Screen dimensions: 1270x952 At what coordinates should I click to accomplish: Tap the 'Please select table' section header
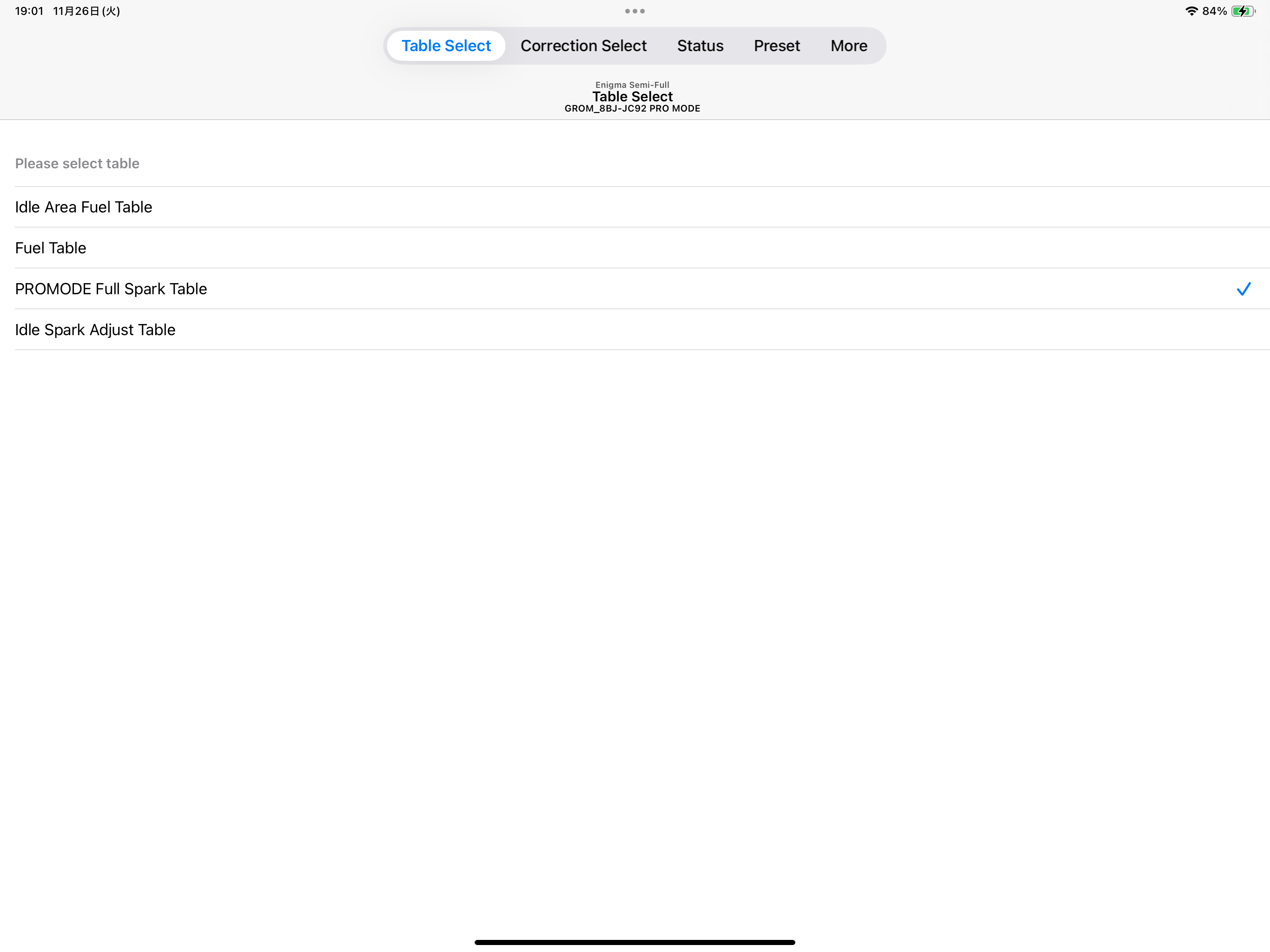pyautogui.click(x=77, y=163)
